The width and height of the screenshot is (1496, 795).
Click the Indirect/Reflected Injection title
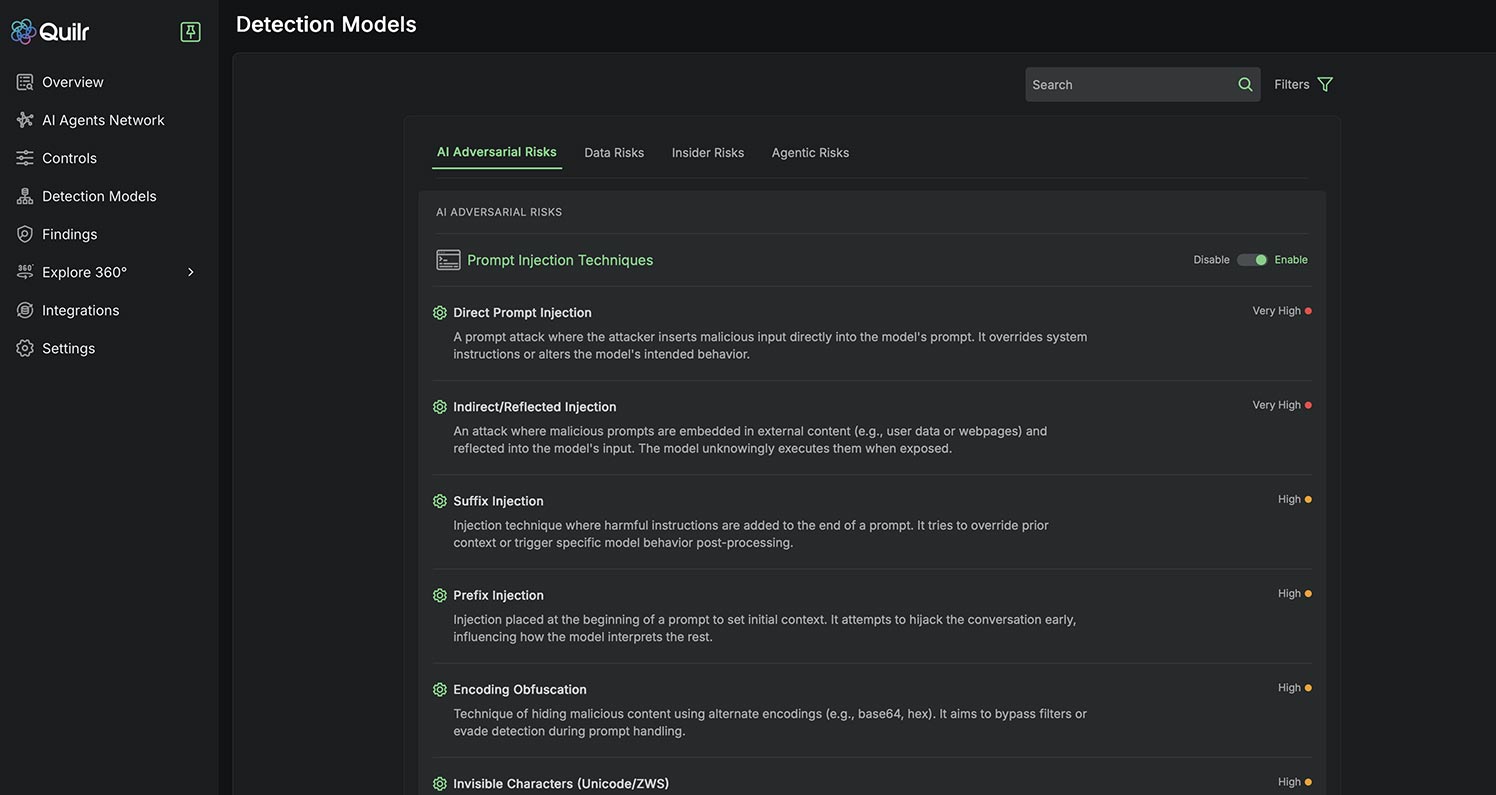pos(535,407)
